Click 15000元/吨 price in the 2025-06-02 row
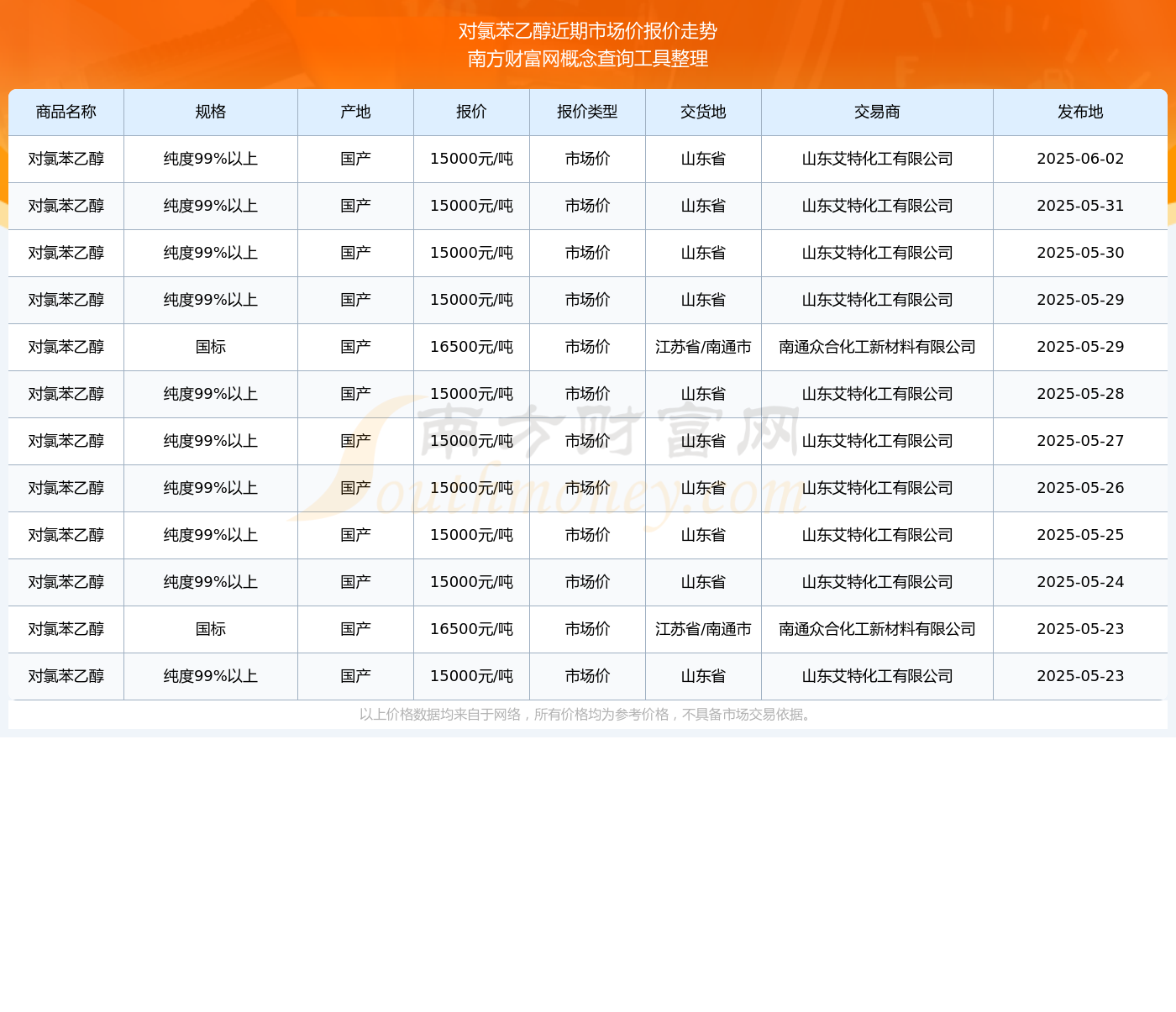The width and height of the screenshot is (1176, 1012). [472, 159]
